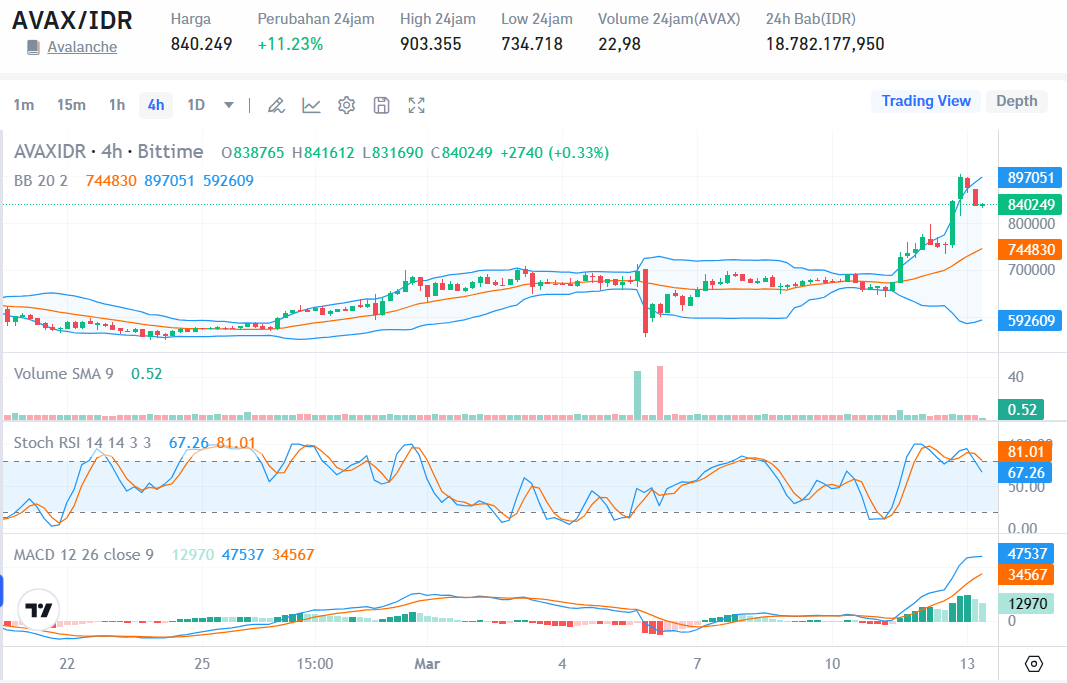1067x683 pixels.
Task: Click the 22 date label on time axis
Action: (67, 664)
